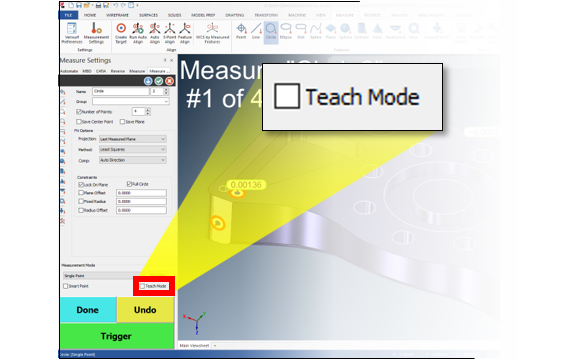Increase the Number of Points stepper
578x360 pixels.
coord(148,110)
